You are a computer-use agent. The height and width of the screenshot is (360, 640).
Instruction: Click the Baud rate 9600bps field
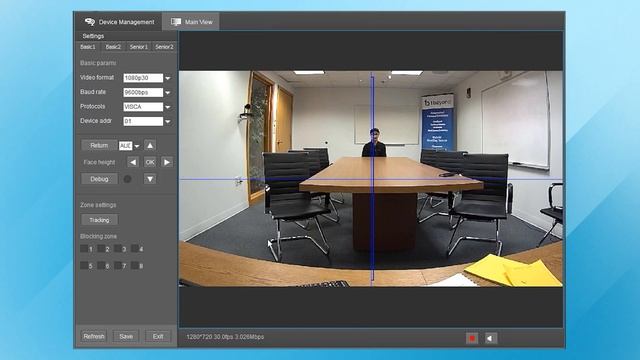[143, 93]
